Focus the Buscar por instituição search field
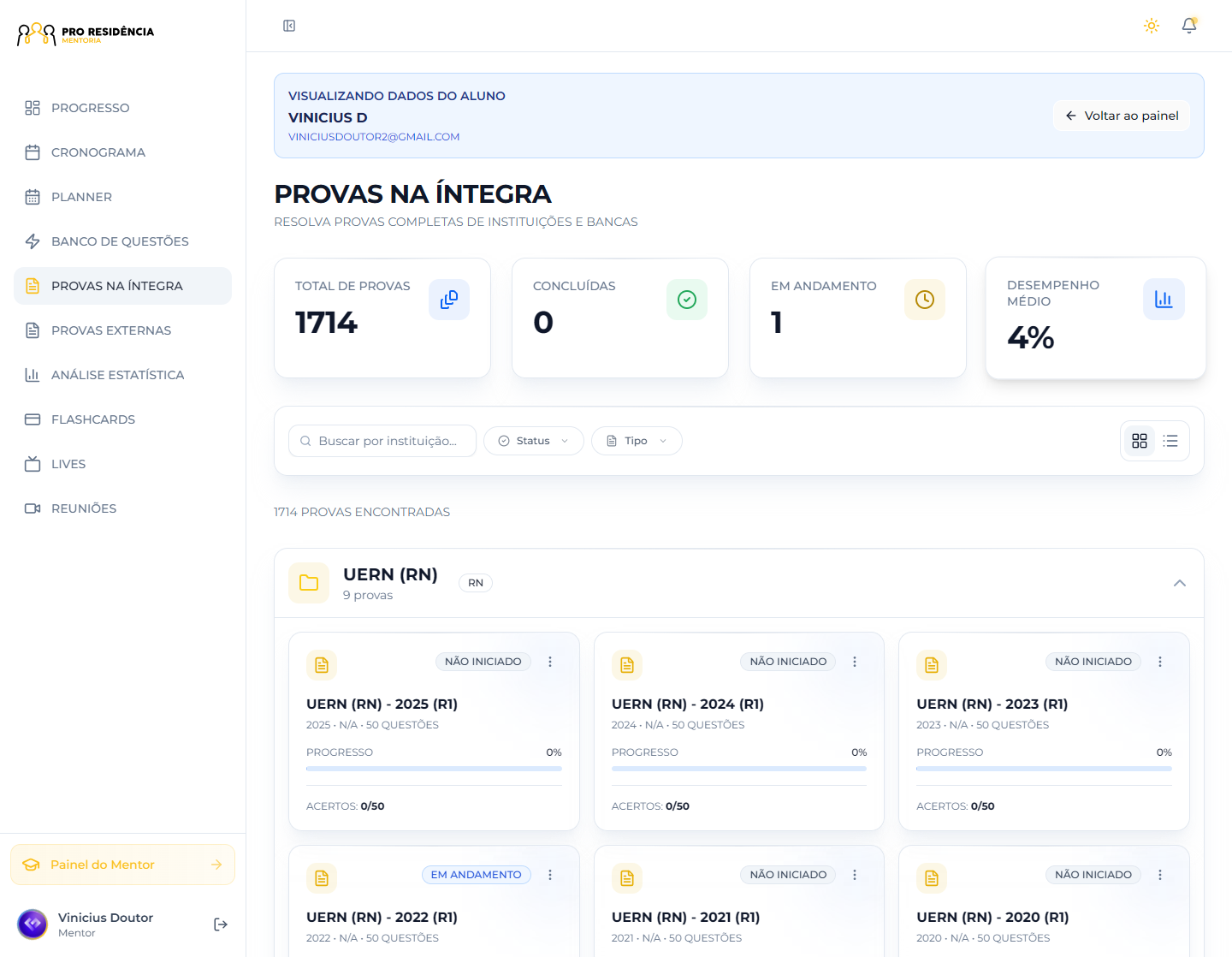This screenshot has height=957, width=1232. (382, 441)
